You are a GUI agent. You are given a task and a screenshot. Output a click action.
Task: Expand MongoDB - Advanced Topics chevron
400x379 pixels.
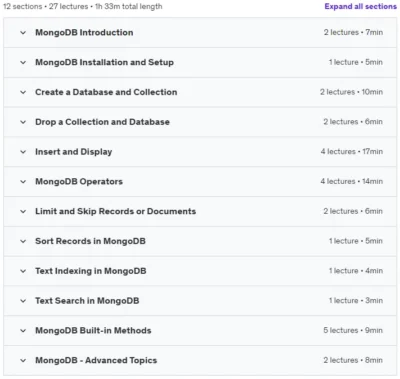[x=23, y=360]
